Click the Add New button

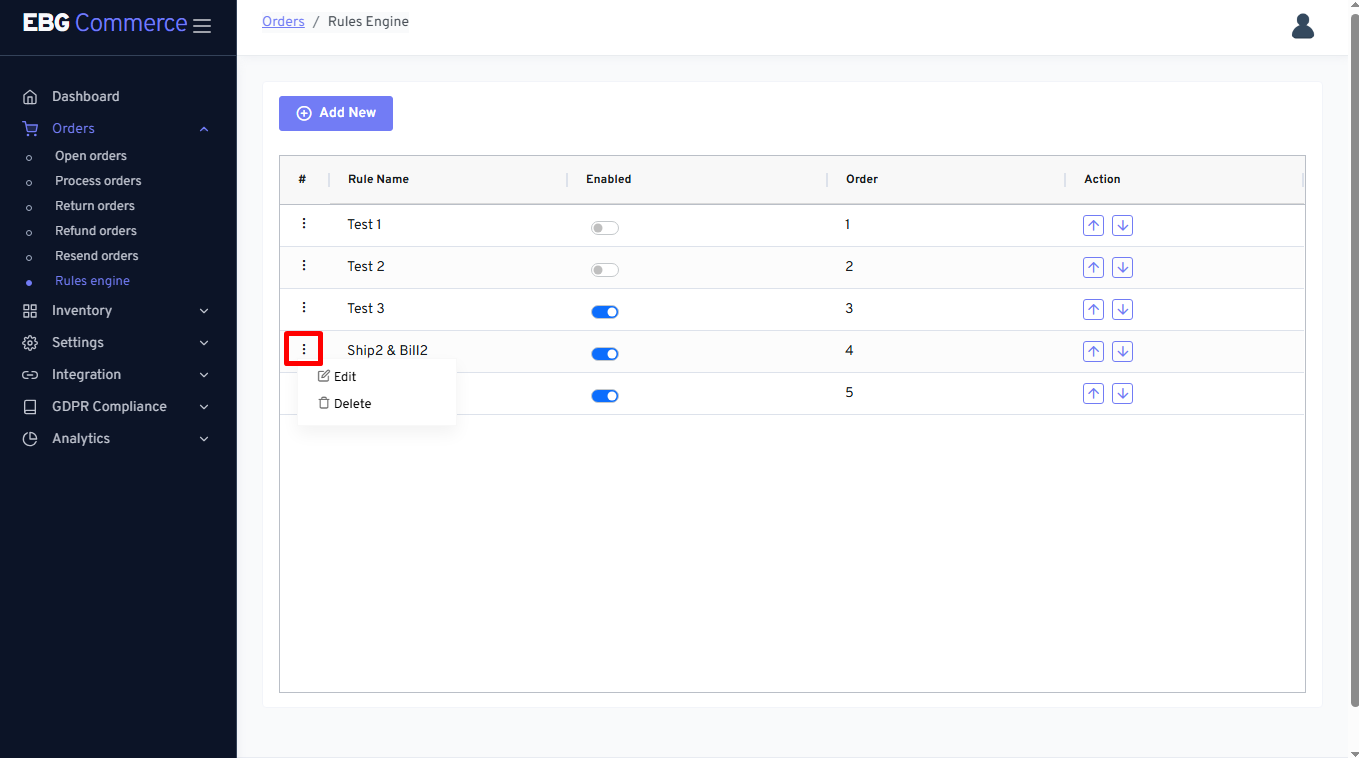[336, 113]
